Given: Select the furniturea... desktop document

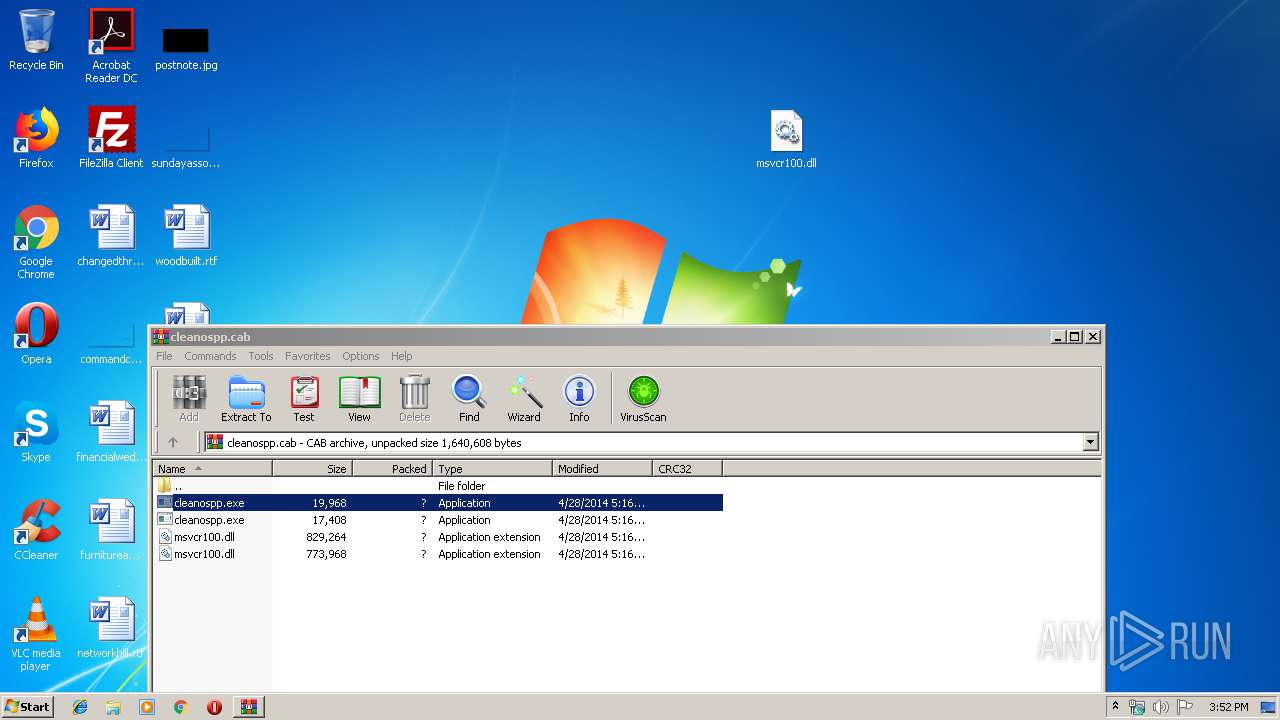Looking at the screenshot, I should click(111, 530).
